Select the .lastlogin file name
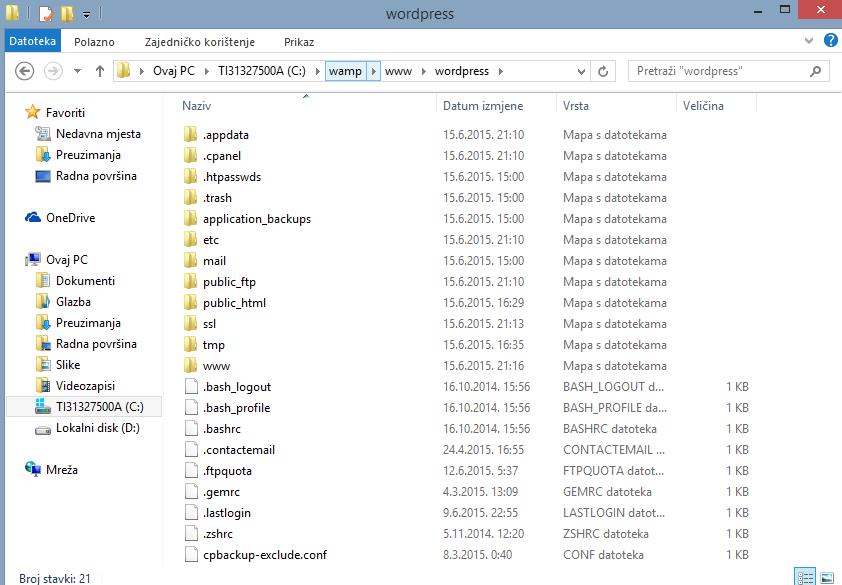Screen dimensions: 842x585 227,512
